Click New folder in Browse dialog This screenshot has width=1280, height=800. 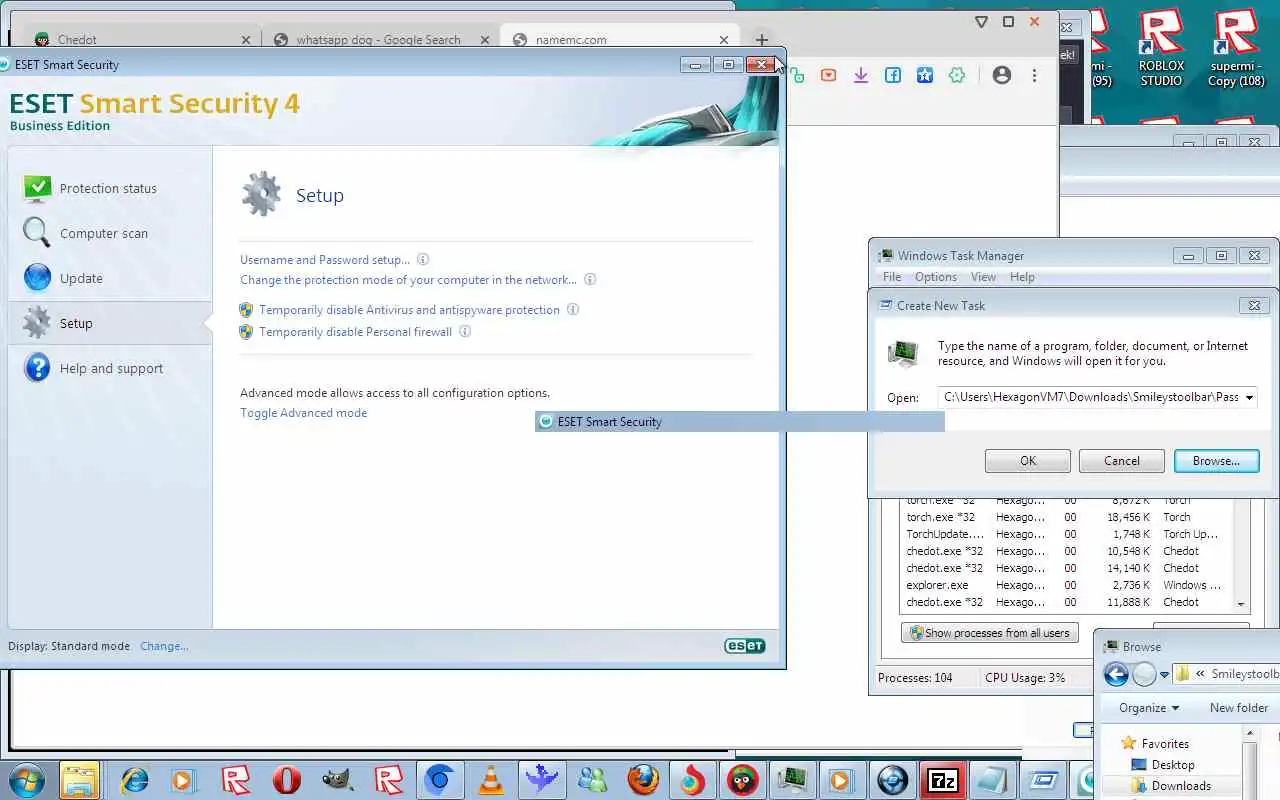click(1238, 707)
